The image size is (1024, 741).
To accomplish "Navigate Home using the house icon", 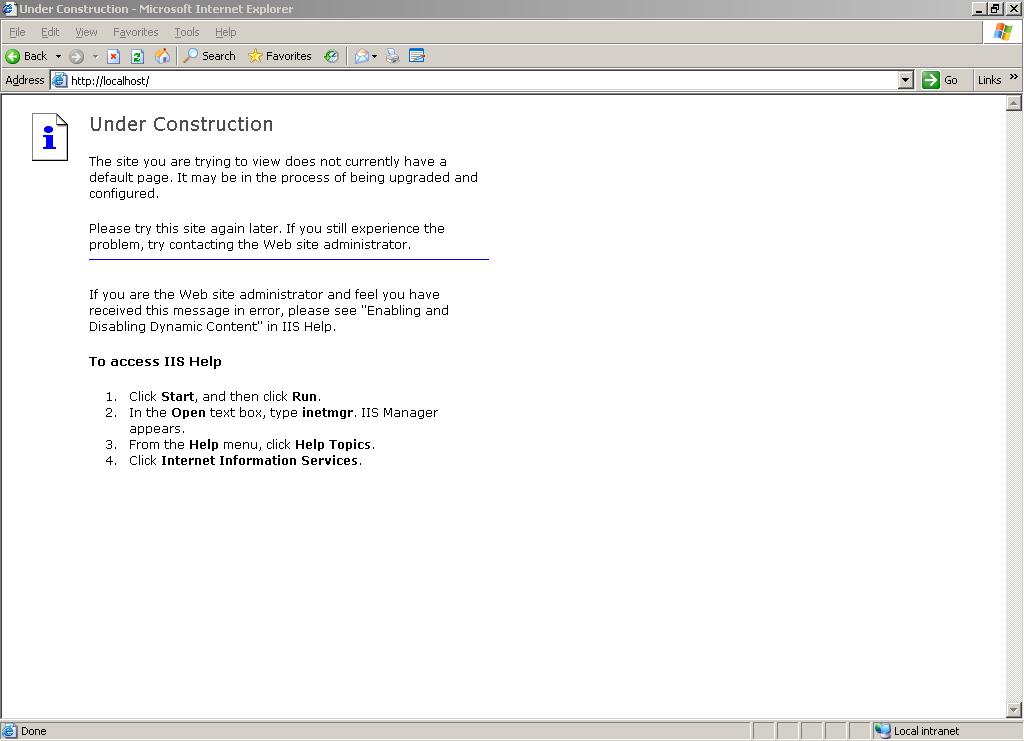I will (x=163, y=56).
